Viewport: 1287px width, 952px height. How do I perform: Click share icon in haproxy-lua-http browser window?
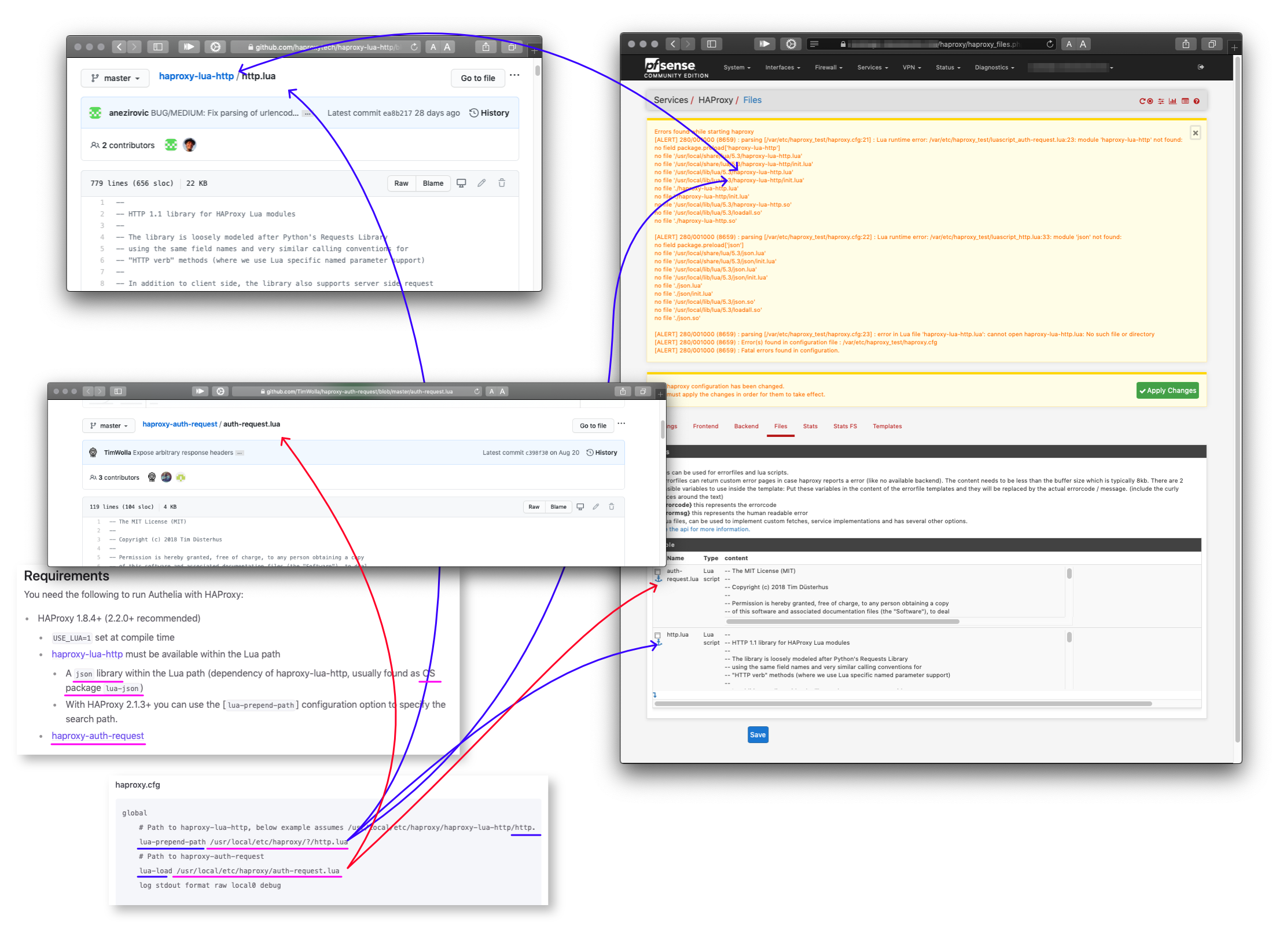[x=486, y=47]
